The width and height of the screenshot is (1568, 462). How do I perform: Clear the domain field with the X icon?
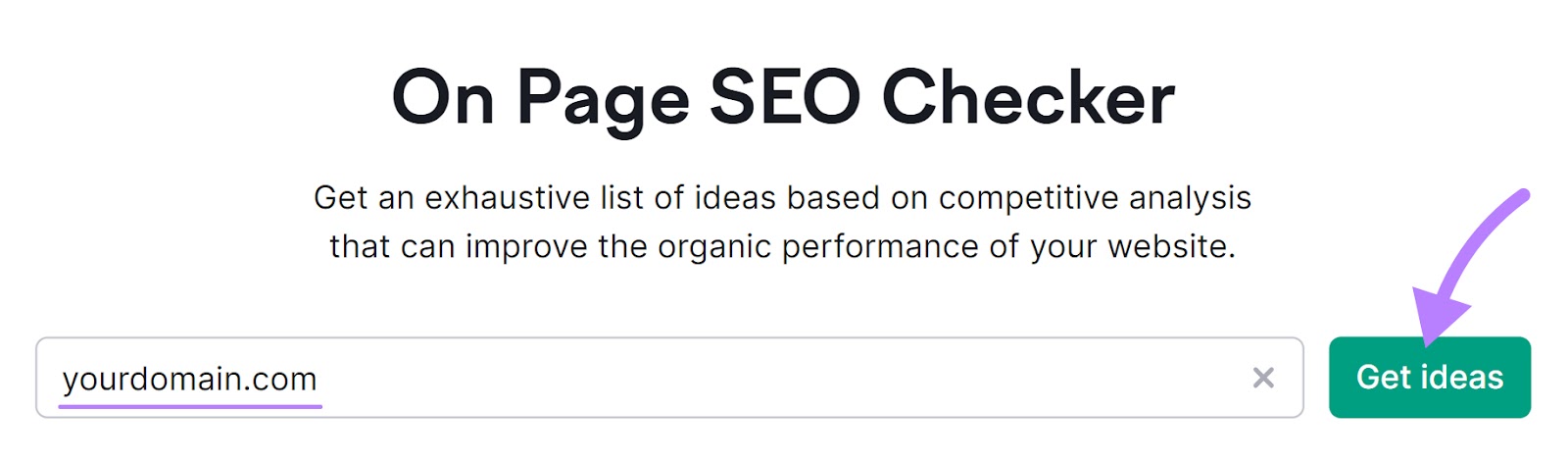(1263, 378)
